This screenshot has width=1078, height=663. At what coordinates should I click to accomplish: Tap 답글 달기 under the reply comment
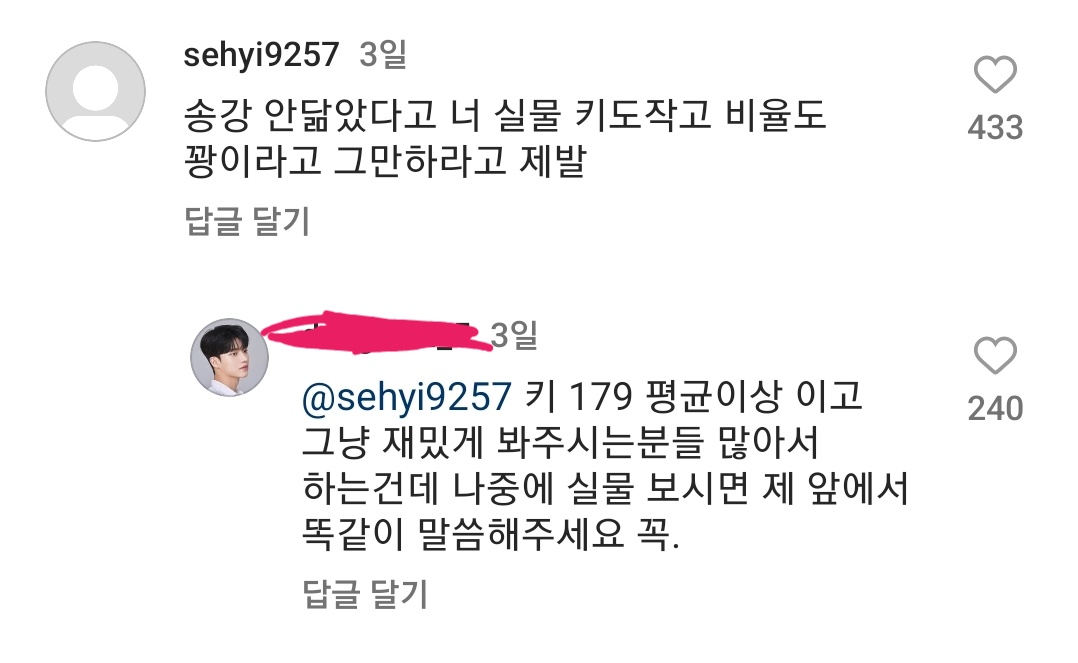pyautogui.click(x=365, y=594)
